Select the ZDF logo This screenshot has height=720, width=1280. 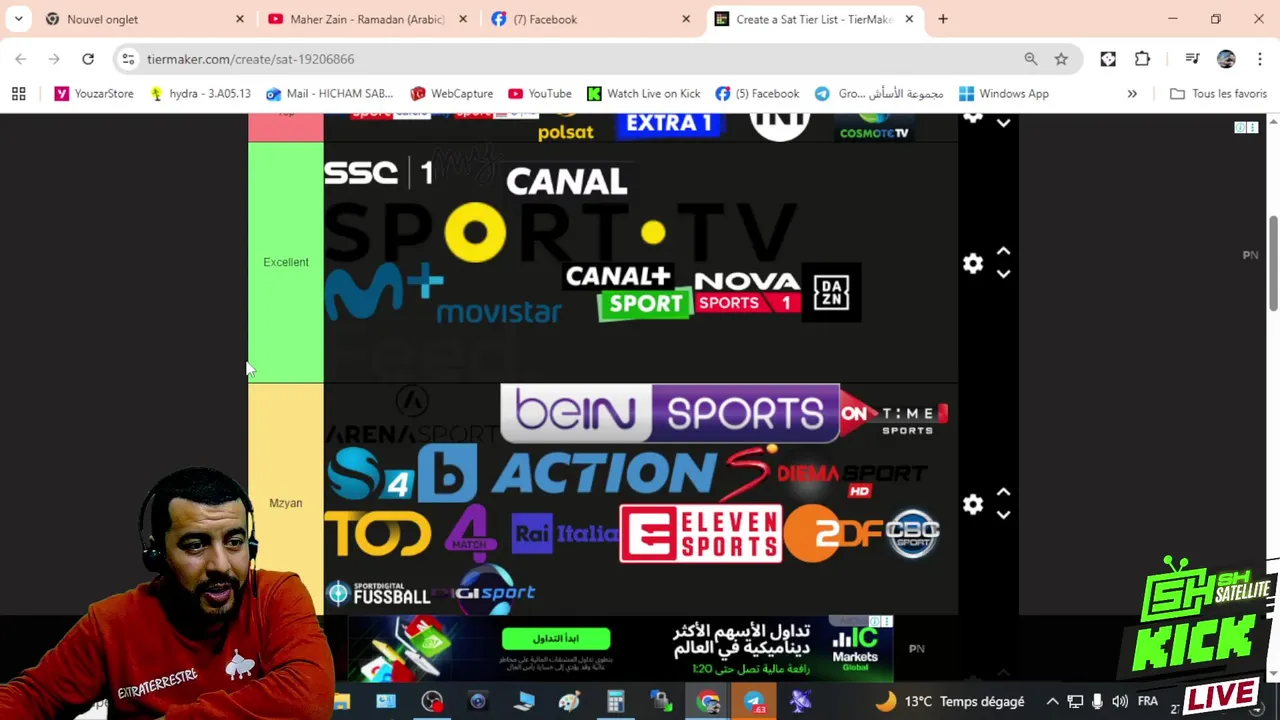(834, 533)
